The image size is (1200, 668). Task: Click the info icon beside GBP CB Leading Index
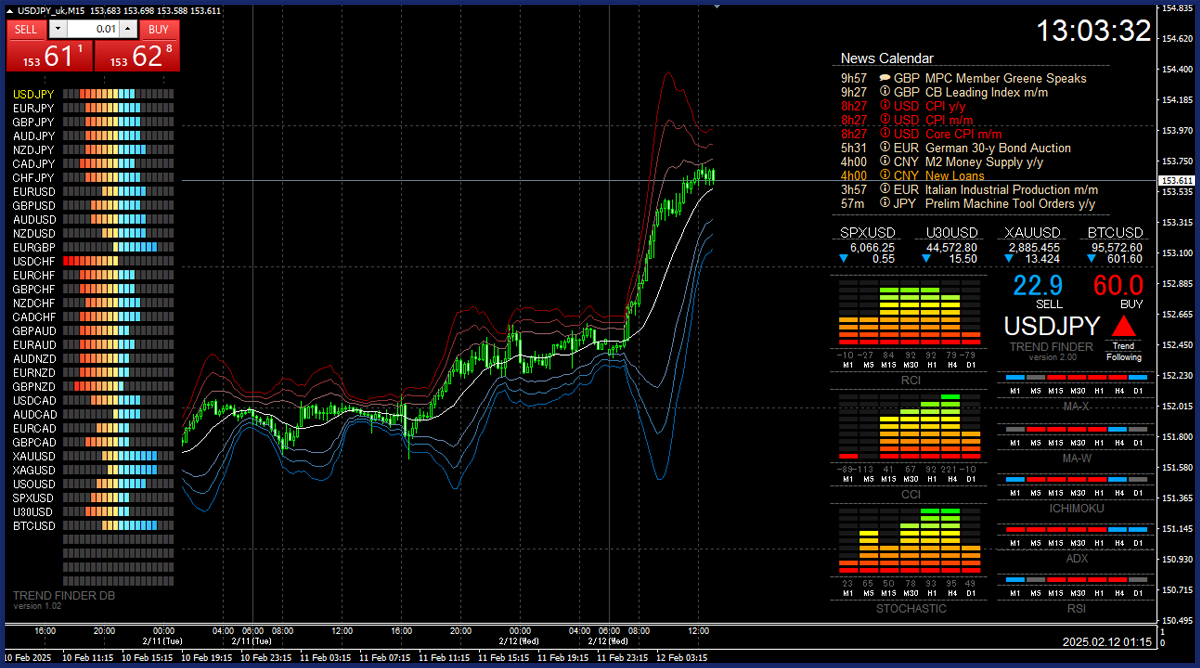(885, 92)
